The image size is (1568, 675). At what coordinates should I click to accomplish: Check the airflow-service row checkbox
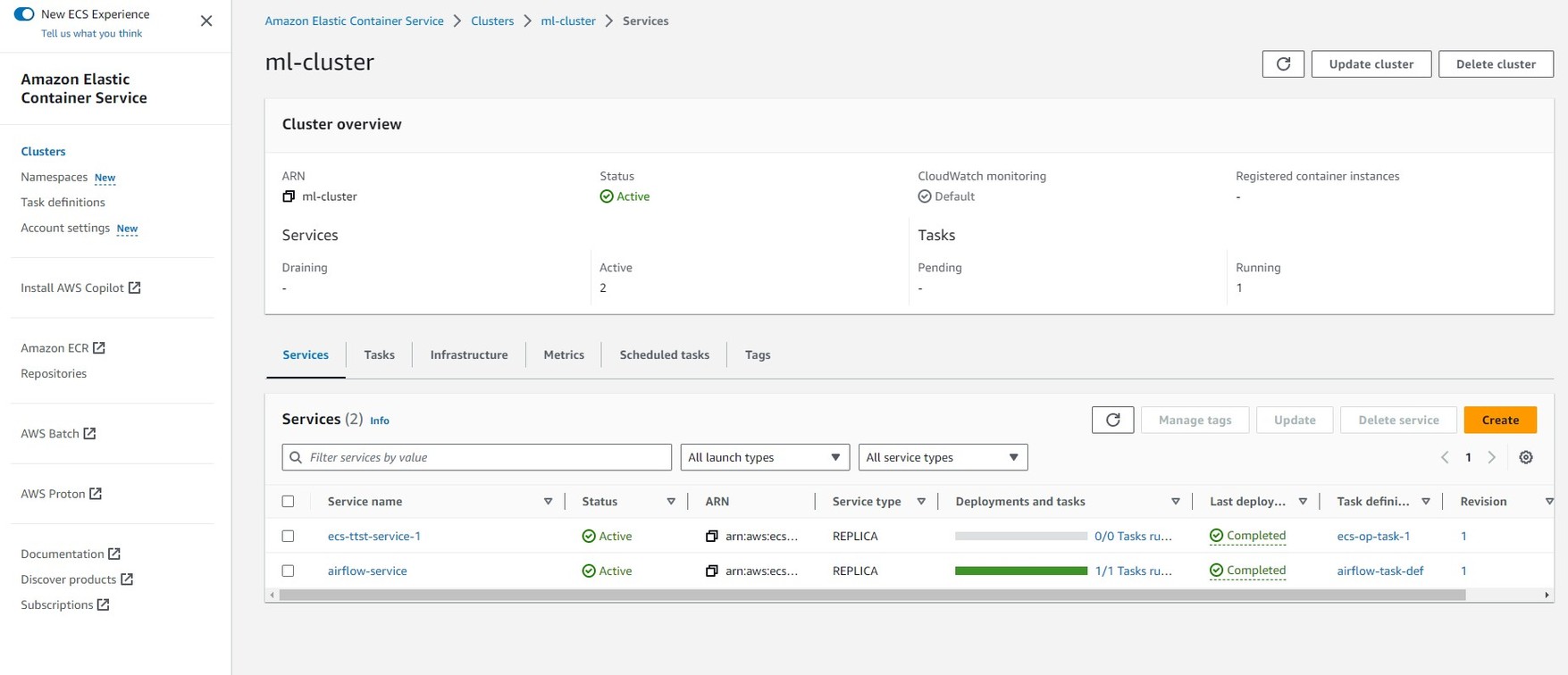pyautogui.click(x=288, y=571)
